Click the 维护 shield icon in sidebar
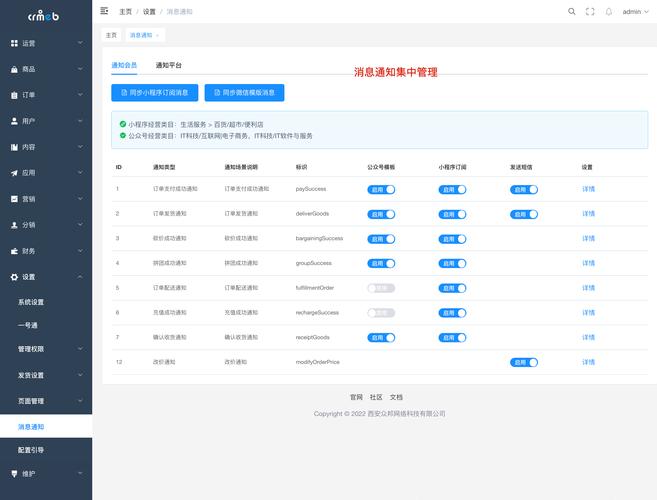The width and height of the screenshot is (657, 500). [14, 474]
